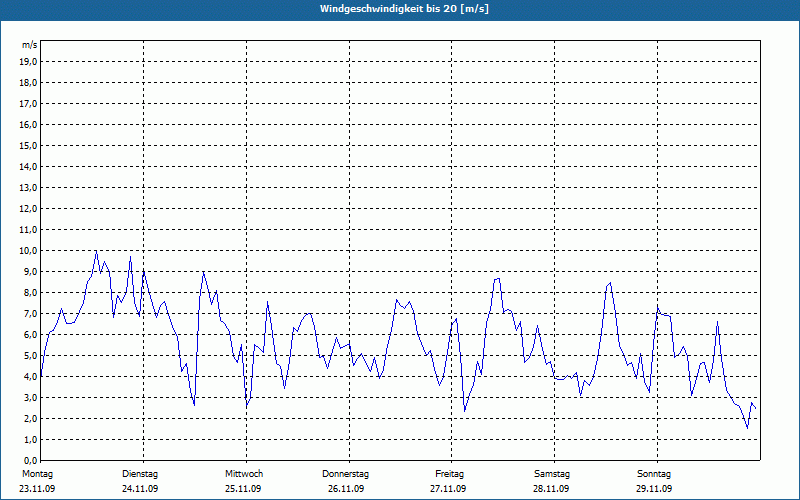
Task: Click the 16,0 y-axis value
Action: (28, 124)
